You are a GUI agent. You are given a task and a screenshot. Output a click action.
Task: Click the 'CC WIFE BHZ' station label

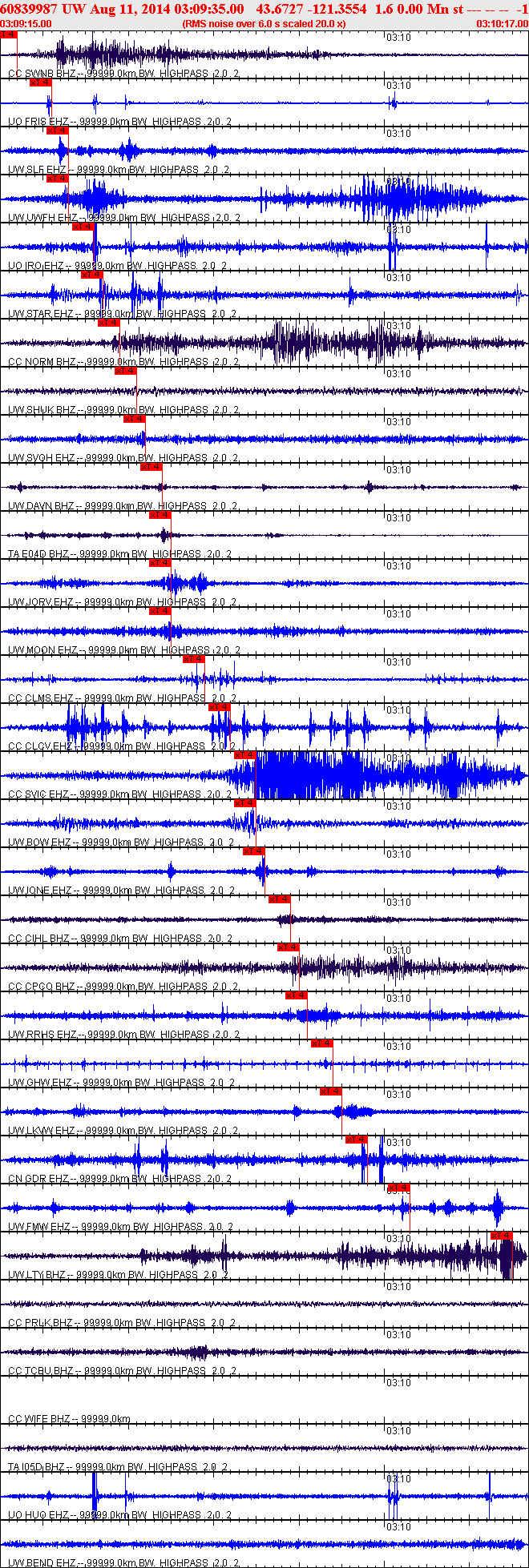[x=39, y=1419]
